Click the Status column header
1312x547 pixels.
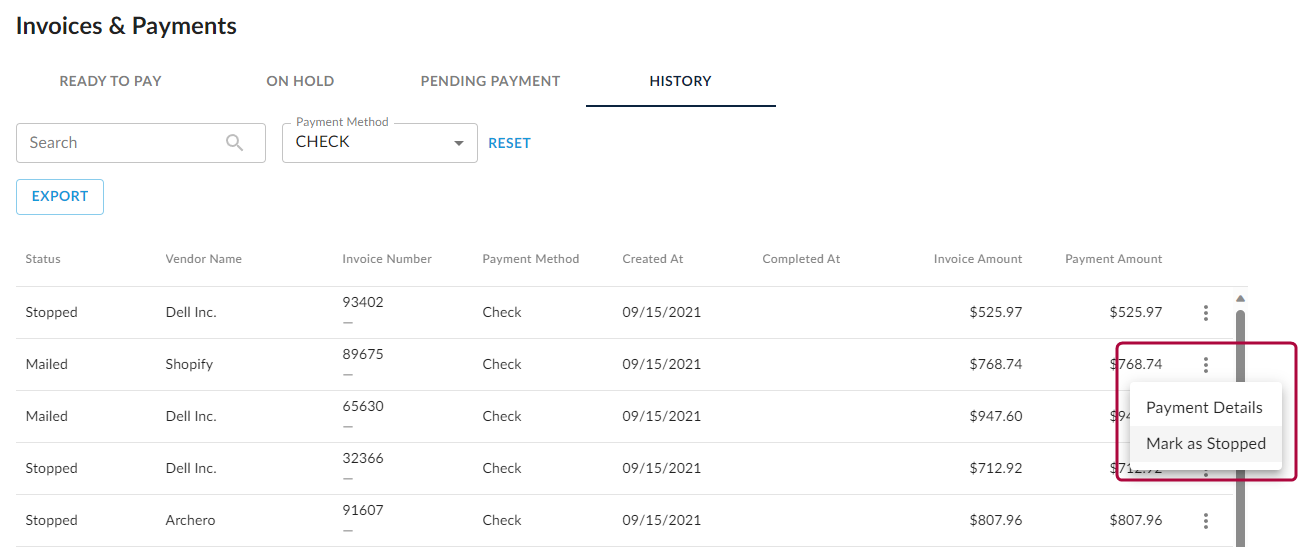43,259
